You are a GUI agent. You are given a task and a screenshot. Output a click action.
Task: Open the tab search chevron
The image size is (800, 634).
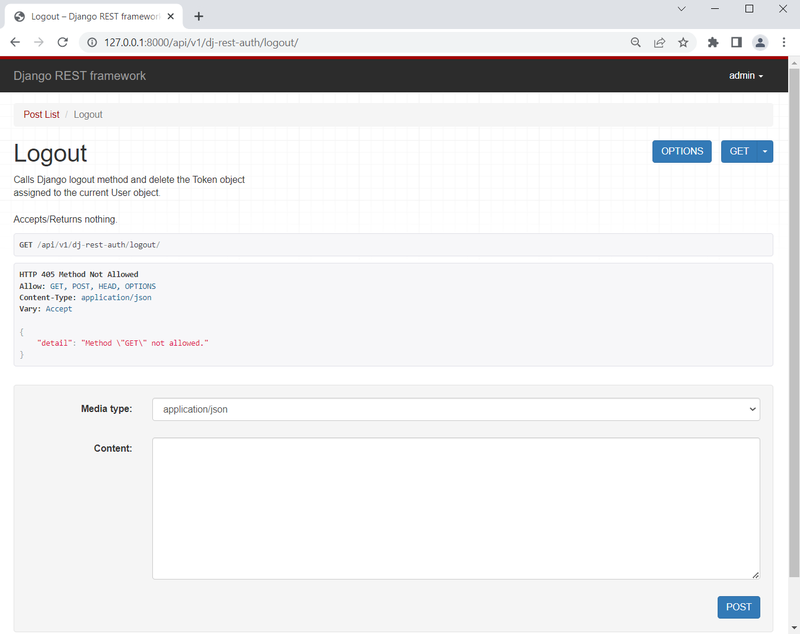(681, 9)
